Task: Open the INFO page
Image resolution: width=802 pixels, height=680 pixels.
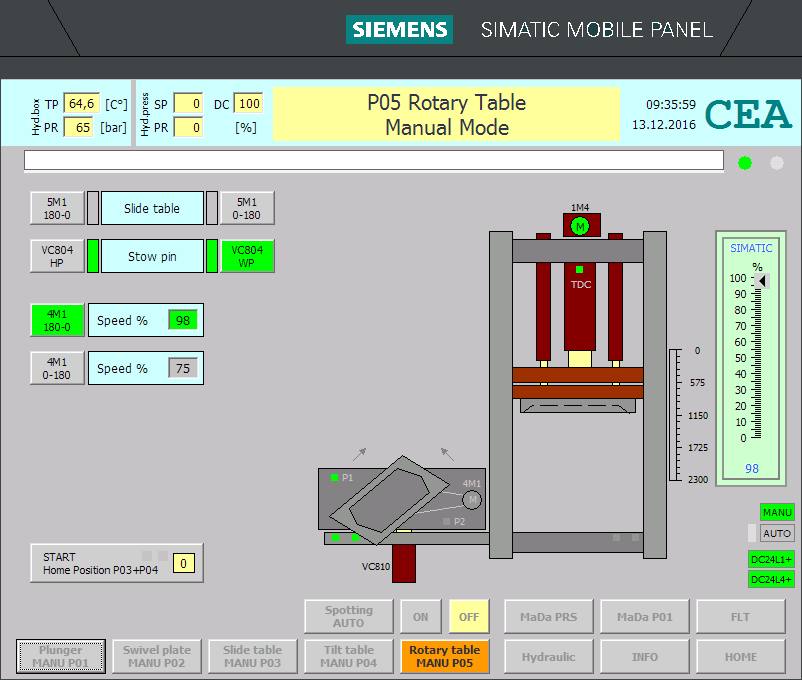Action: 645,656
